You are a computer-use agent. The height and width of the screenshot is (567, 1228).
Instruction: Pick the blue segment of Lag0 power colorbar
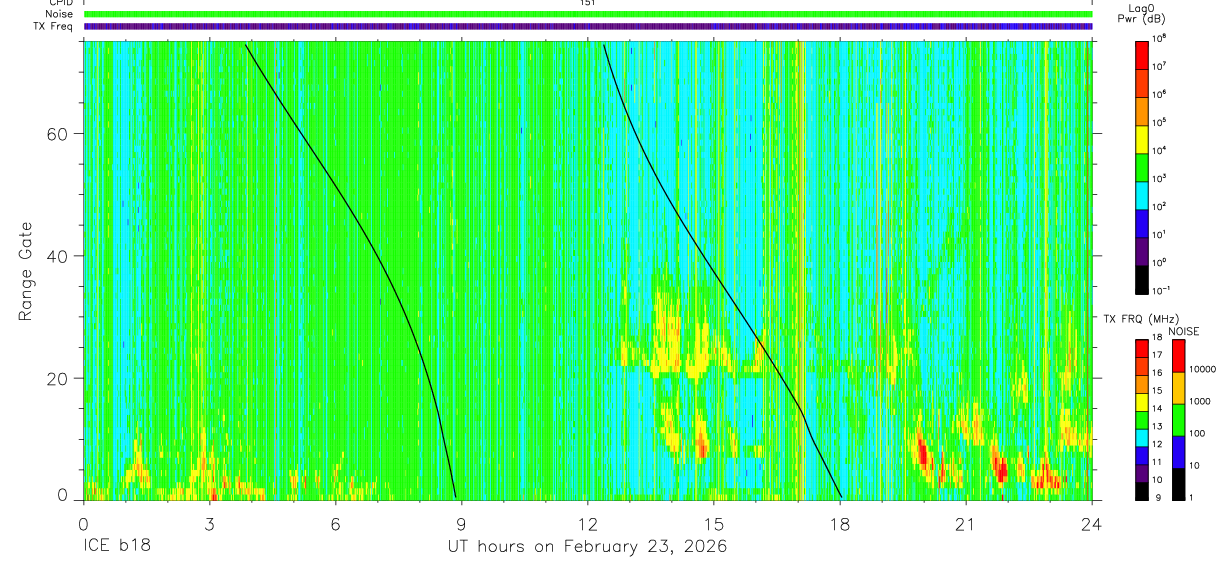[1143, 222]
